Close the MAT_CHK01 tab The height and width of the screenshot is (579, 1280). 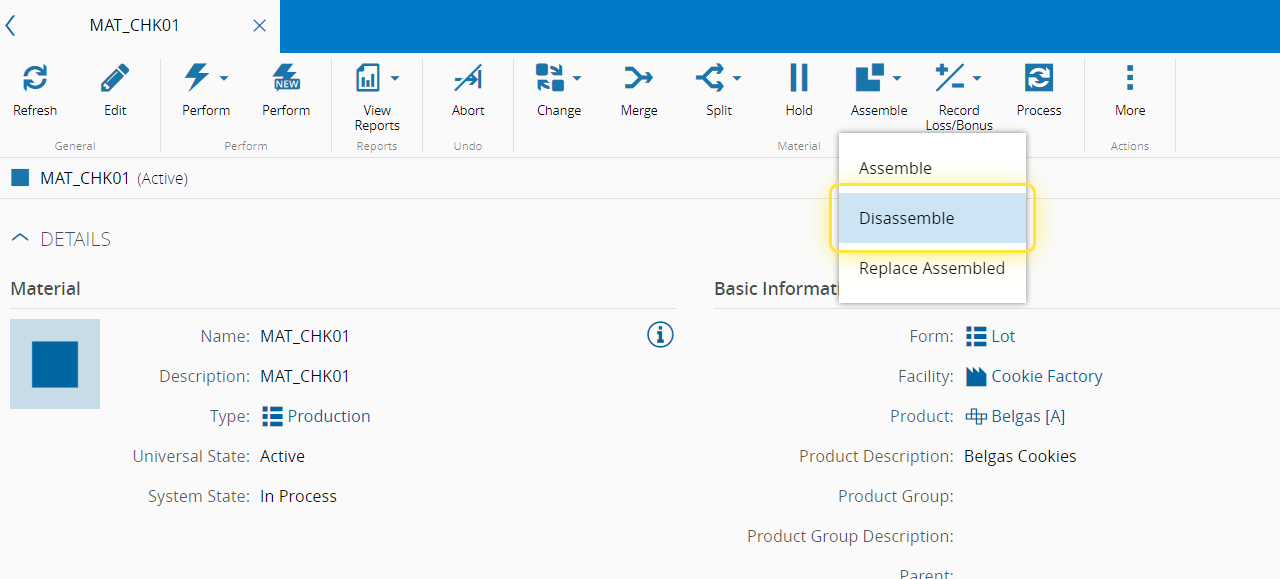pos(259,26)
